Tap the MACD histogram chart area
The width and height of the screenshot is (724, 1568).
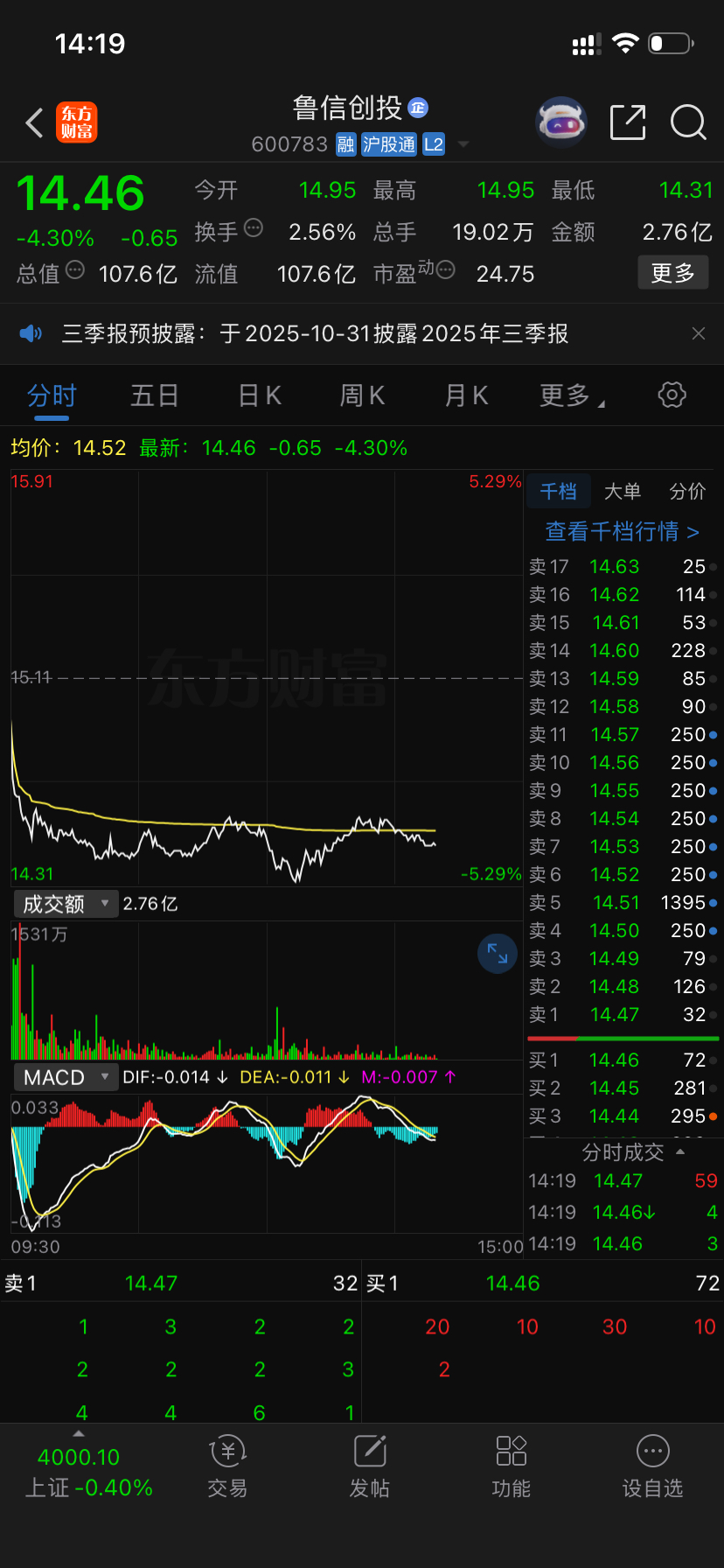tap(267, 1162)
